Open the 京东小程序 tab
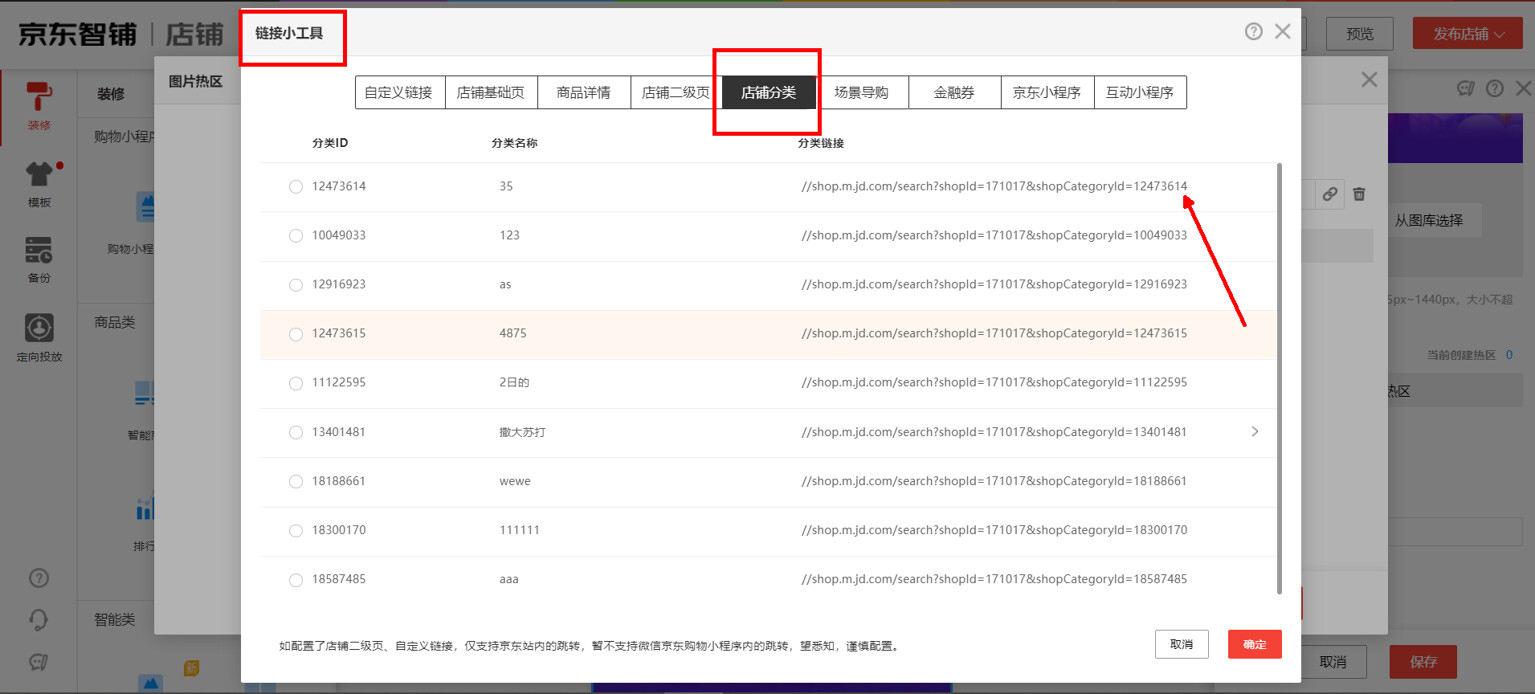1535x694 pixels. point(1047,92)
